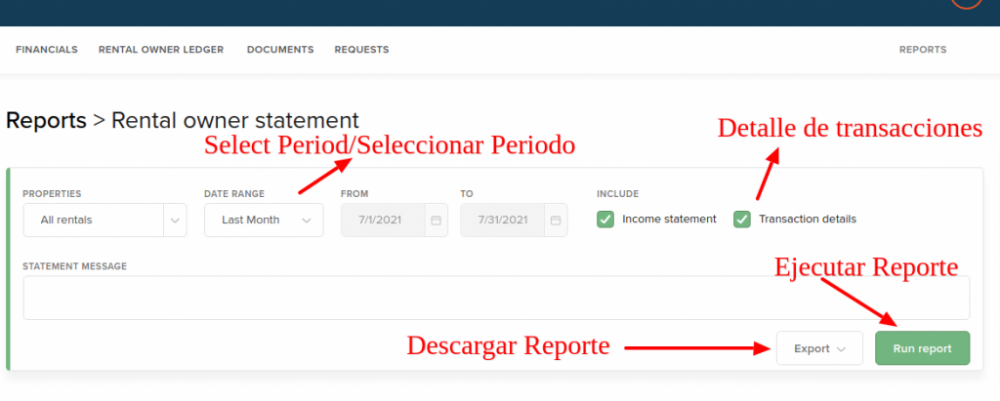The width and height of the screenshot is (1000, 401).
Task: Open the Documents tab
Action: pyautogui.click(x=280, y=50)
